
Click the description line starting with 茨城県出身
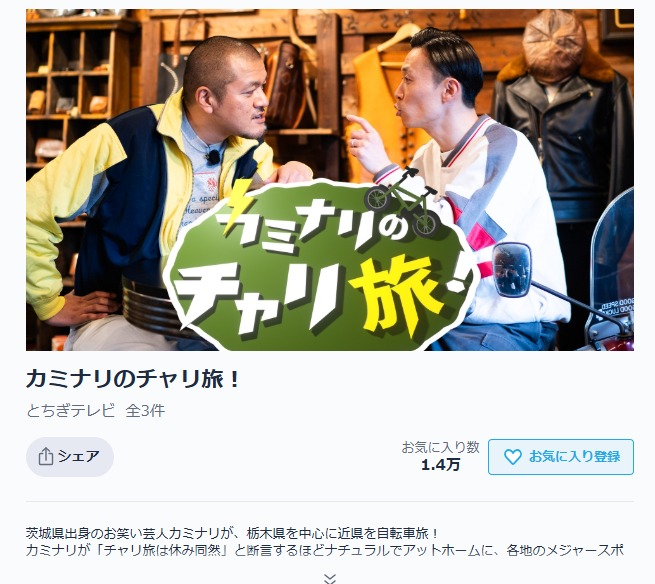click(x=232, y=533)
